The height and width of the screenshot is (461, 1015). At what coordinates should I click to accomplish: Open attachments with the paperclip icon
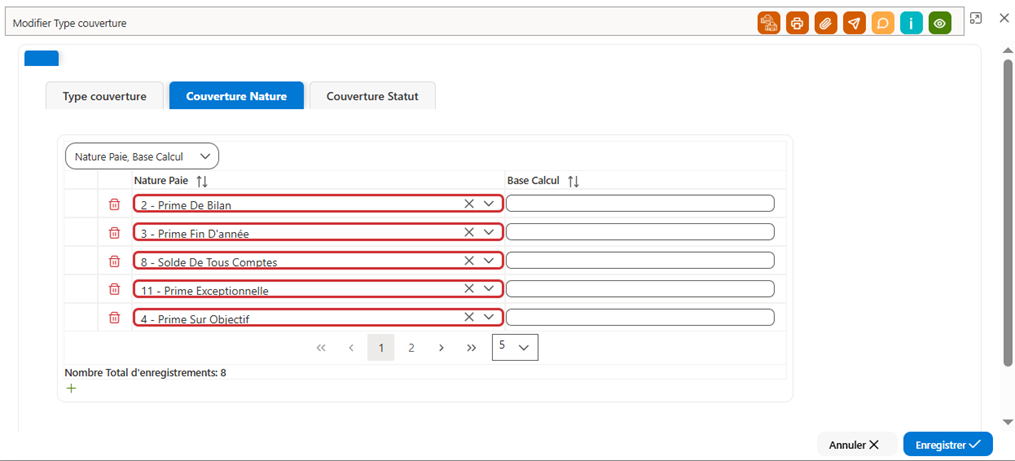pos(825,23)
